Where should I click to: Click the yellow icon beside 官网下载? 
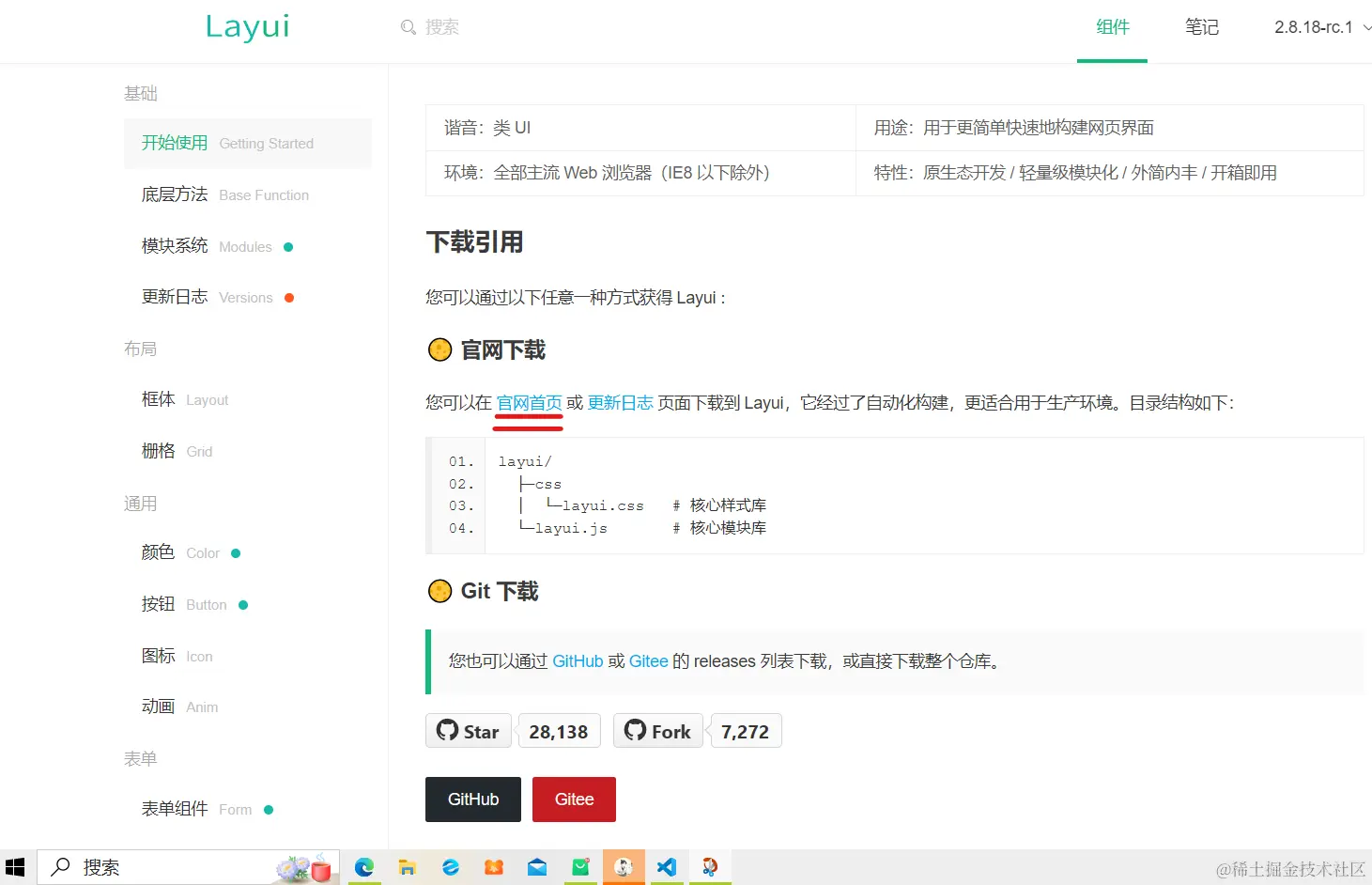(439, 349)
